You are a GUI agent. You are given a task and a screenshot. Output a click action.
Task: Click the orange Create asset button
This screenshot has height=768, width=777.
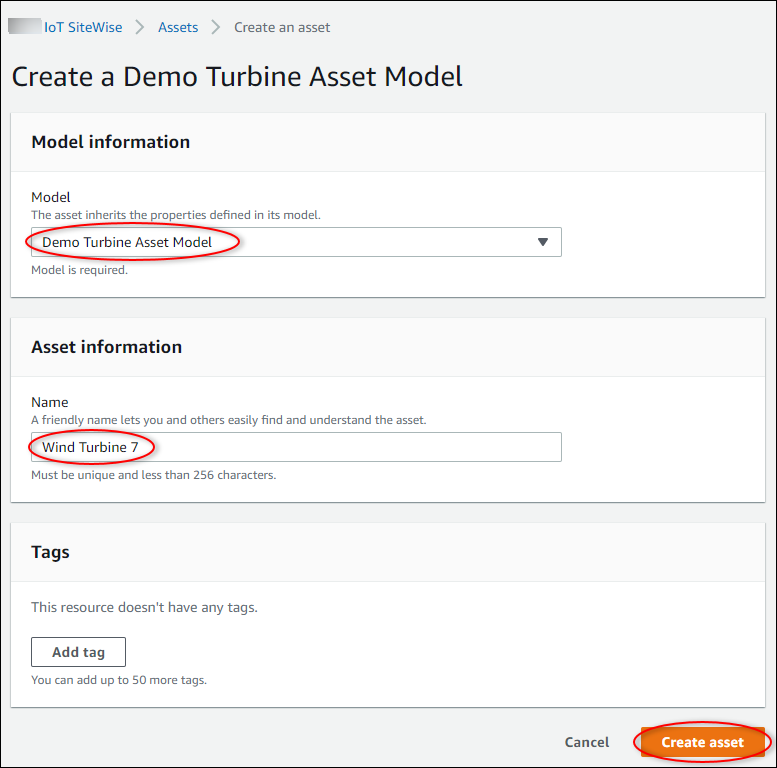point(702,742)
